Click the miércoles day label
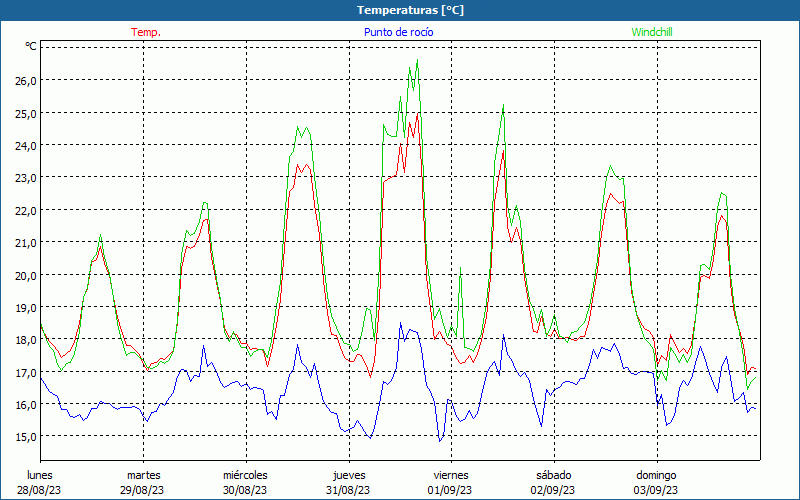Image resolution: width=800 pixels, height=500 pixels. (x=245, y=475)
